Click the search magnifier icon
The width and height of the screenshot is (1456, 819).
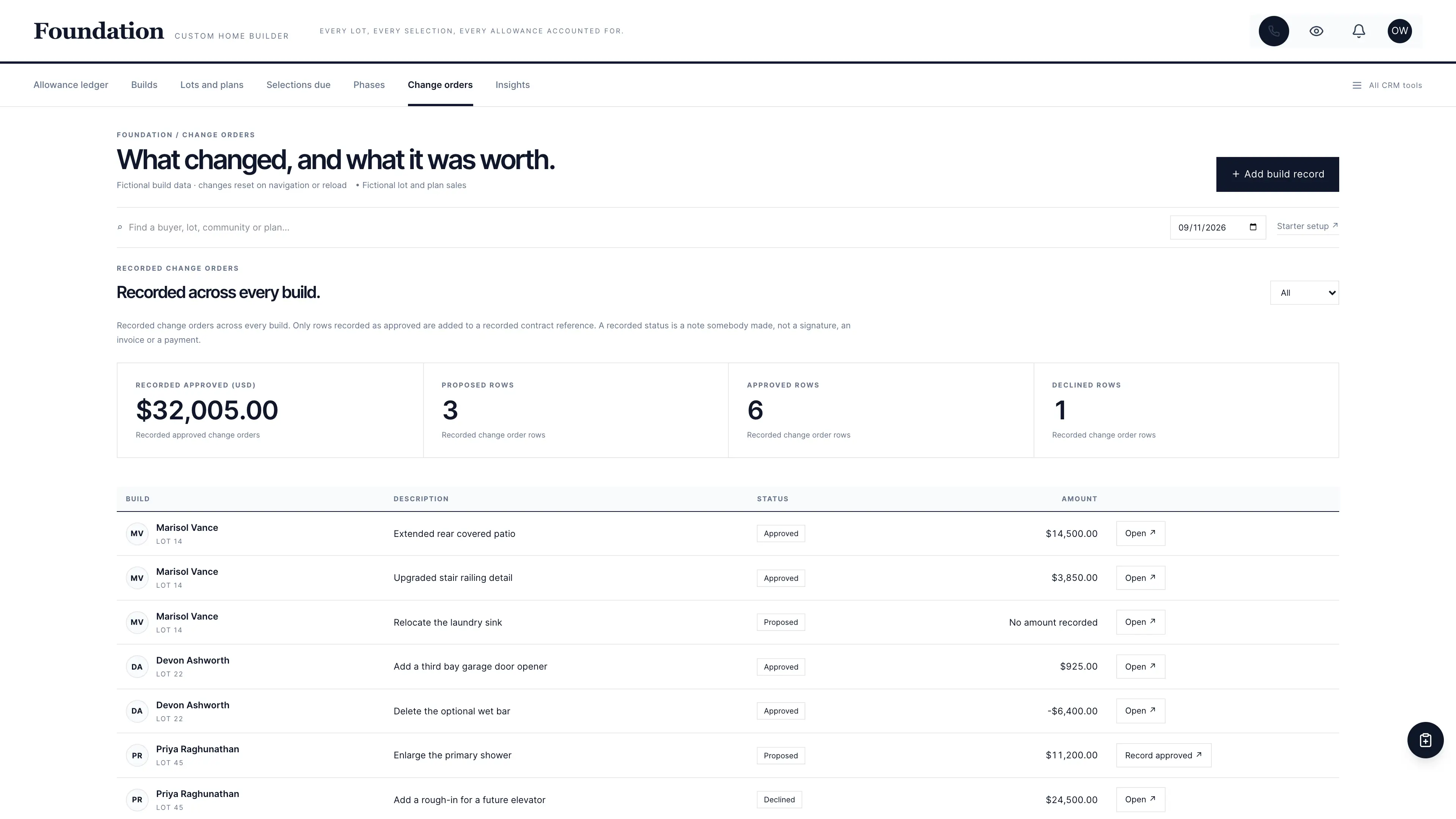pyautogui.click(x=120, y=228)
